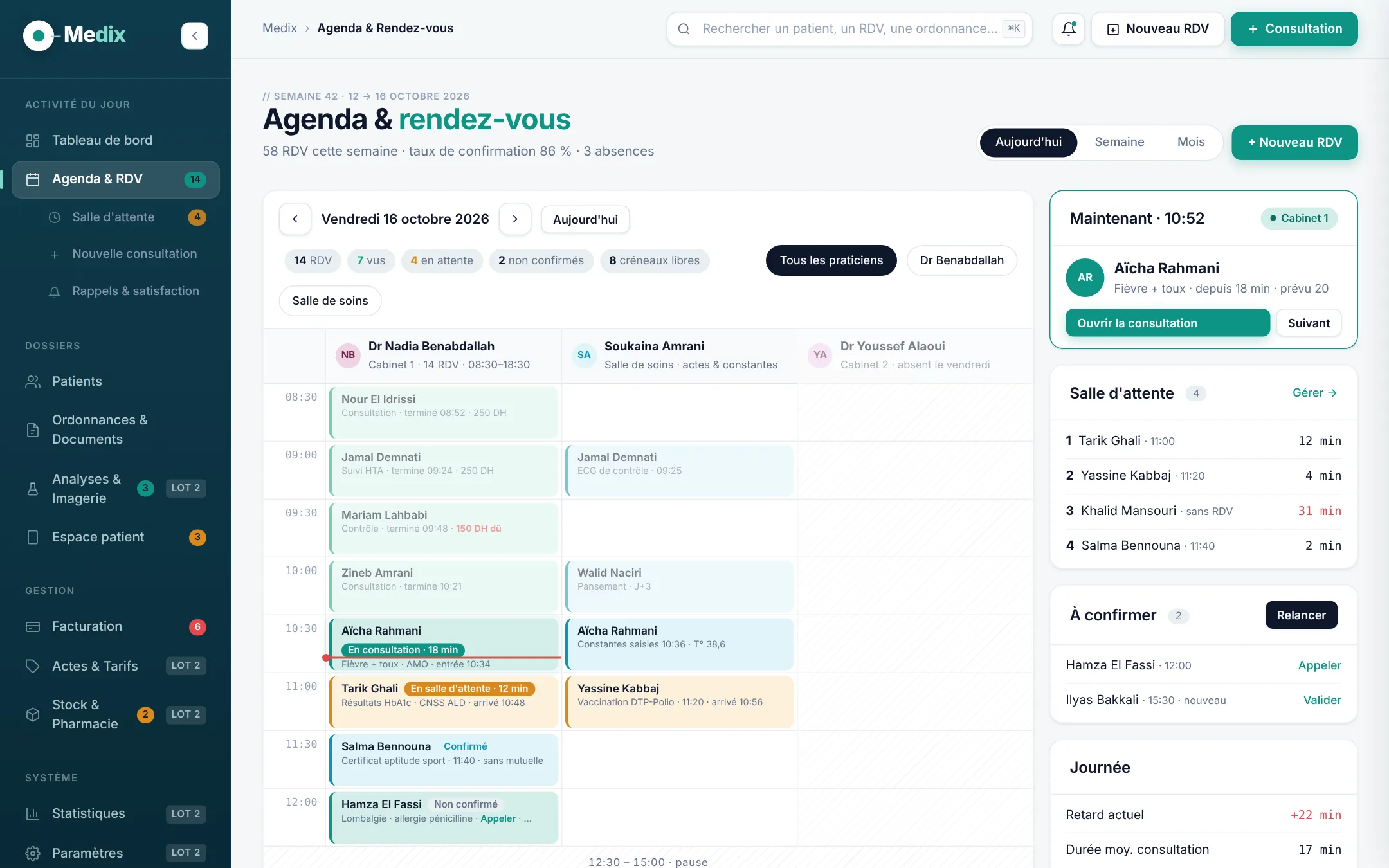This screenshot has width=1389, height=868.
Task: Click Relancer in À confirmer
Action: [x=1302, y=615]
